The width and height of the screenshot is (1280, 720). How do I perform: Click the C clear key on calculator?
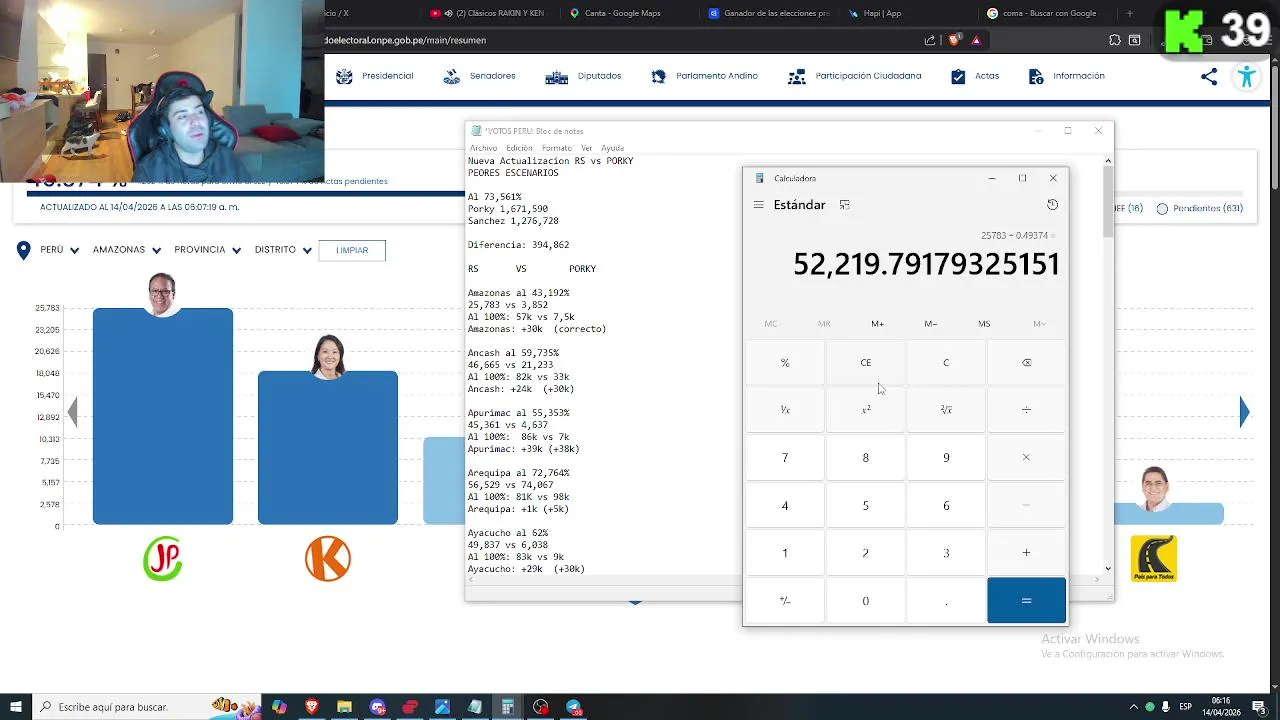pyautogui.click(x=946, y=363)
